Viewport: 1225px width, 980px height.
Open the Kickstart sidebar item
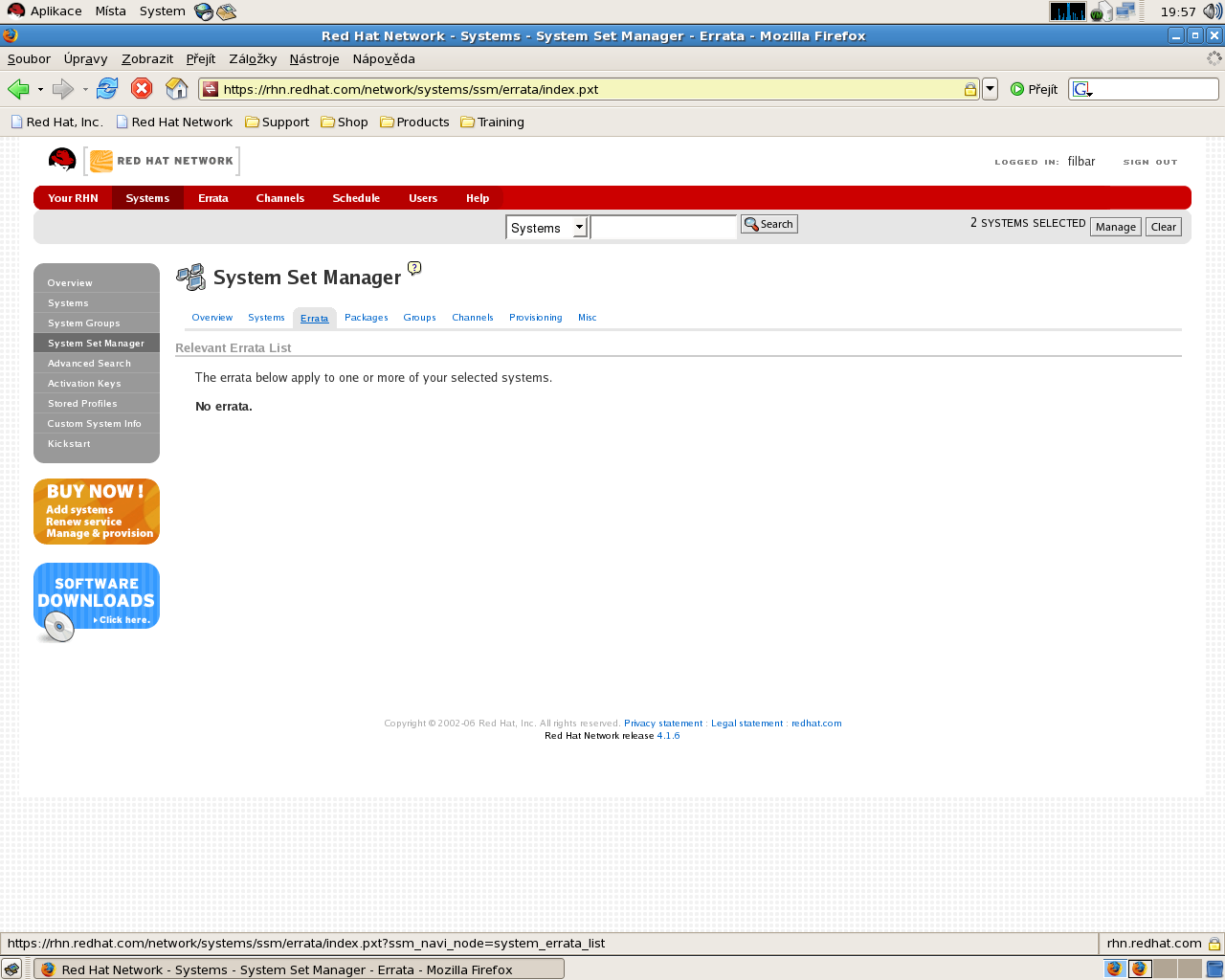(x=97, y=444)
